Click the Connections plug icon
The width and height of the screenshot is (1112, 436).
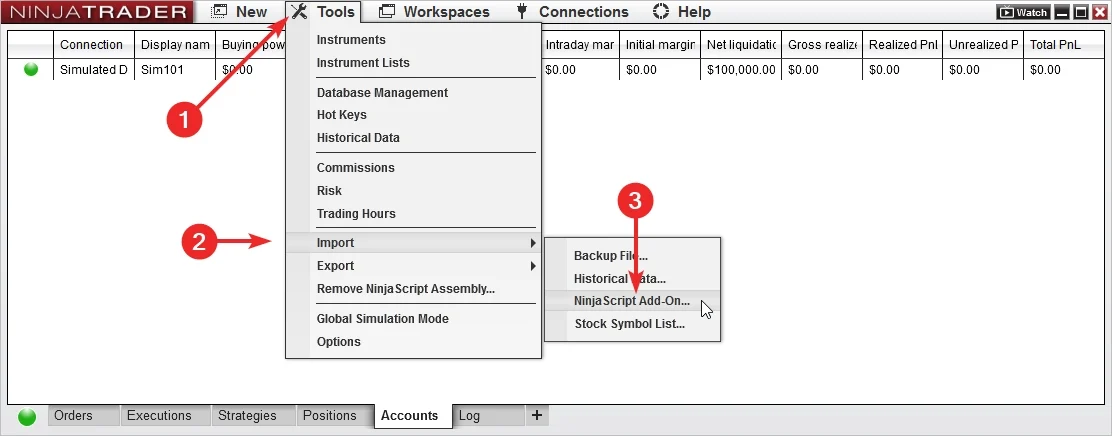pyautogui.click(x=521, y=12)
